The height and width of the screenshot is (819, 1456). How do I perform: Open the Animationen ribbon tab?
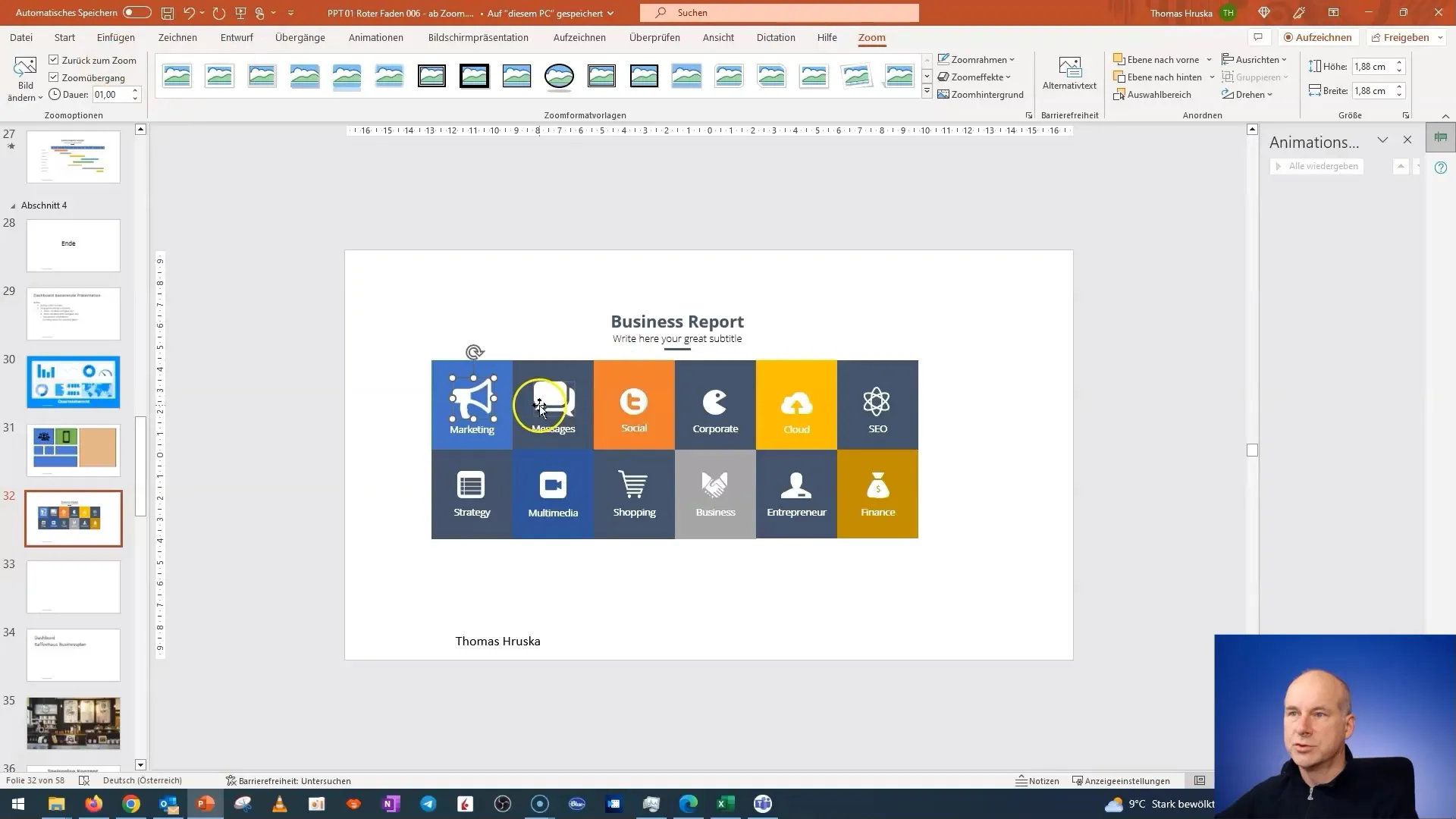point(376,37)
